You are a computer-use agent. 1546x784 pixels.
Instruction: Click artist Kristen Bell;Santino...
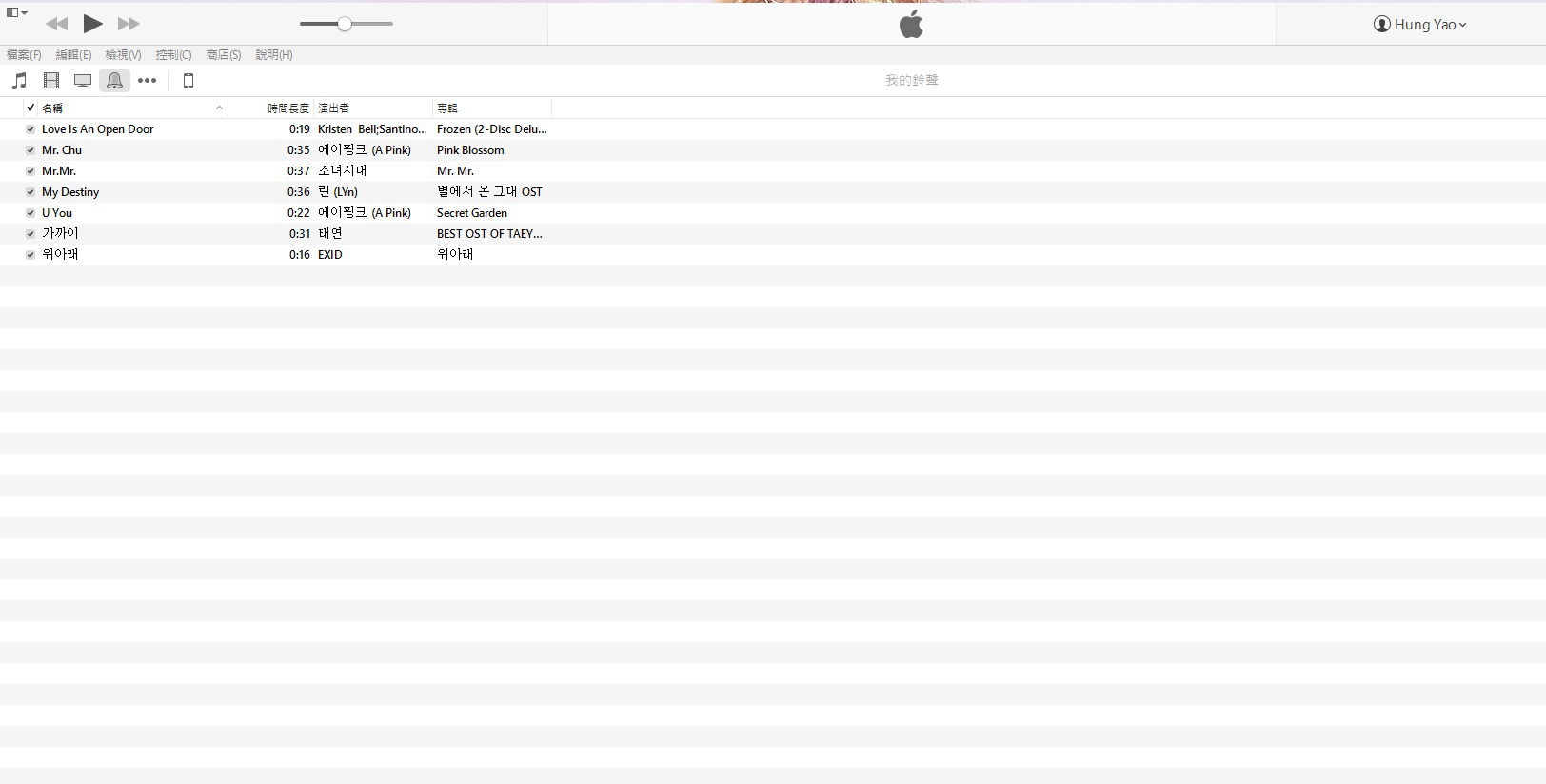point(372,129)
